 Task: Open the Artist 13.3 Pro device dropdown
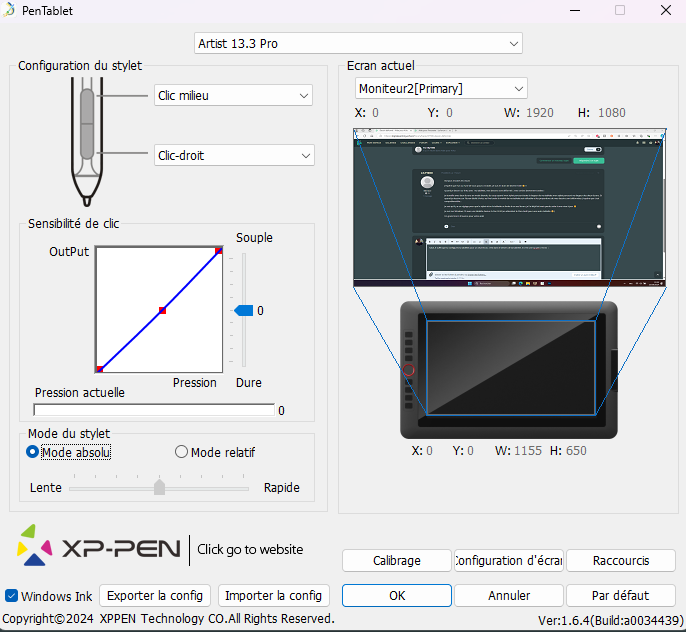coord(358,44)
